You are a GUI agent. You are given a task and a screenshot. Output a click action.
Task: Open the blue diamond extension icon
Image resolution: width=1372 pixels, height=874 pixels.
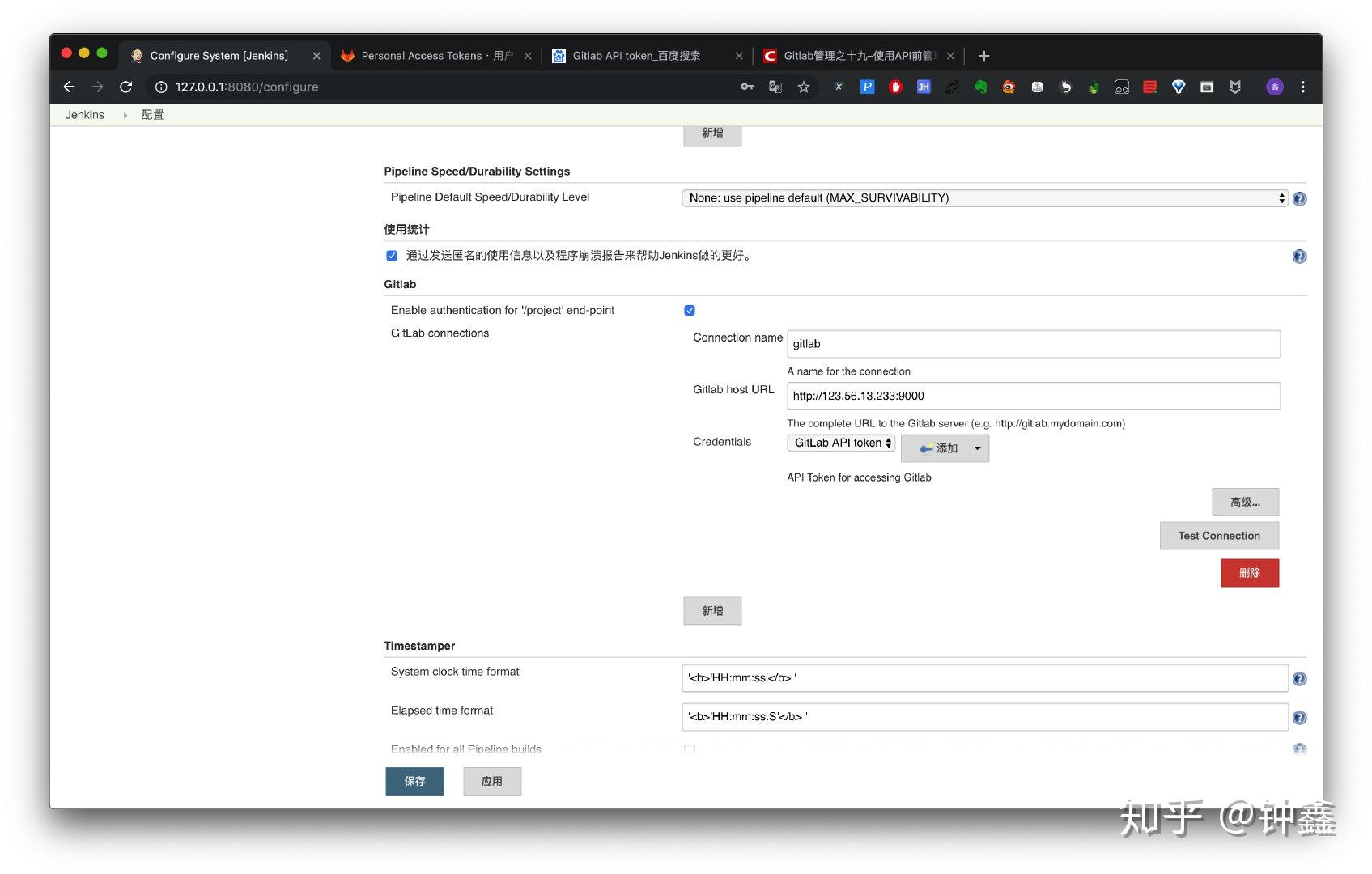tap(1179, 87)
